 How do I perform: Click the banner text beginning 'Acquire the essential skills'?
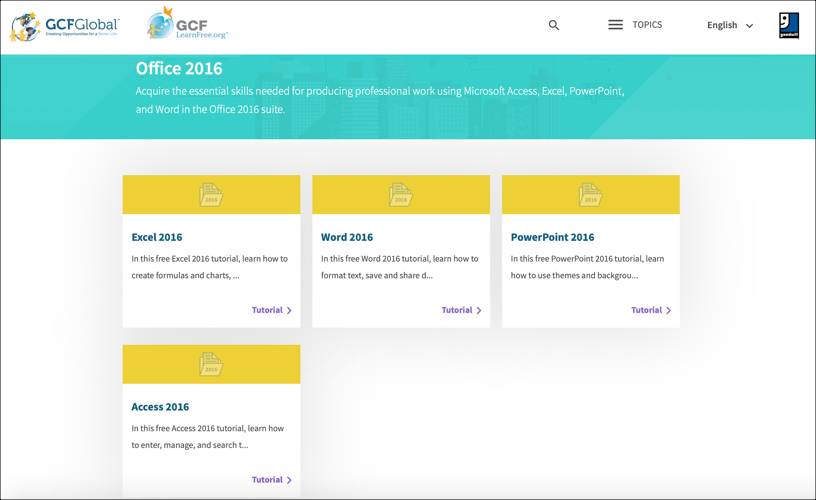pyautogui.click(x=380, y=100)
